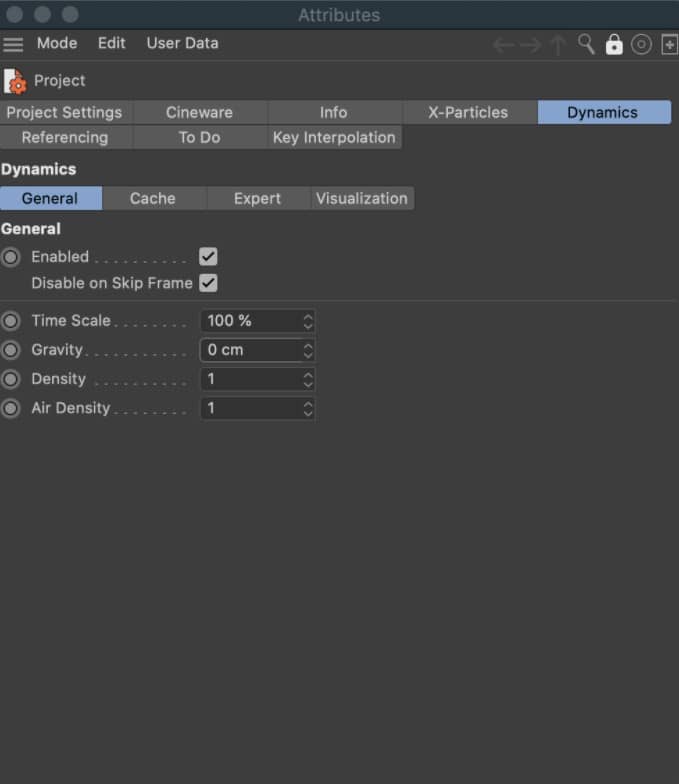Screen dimensions: 679x784
Task: Click the Gravity stepper arrows
Action: tap(308, 350)
